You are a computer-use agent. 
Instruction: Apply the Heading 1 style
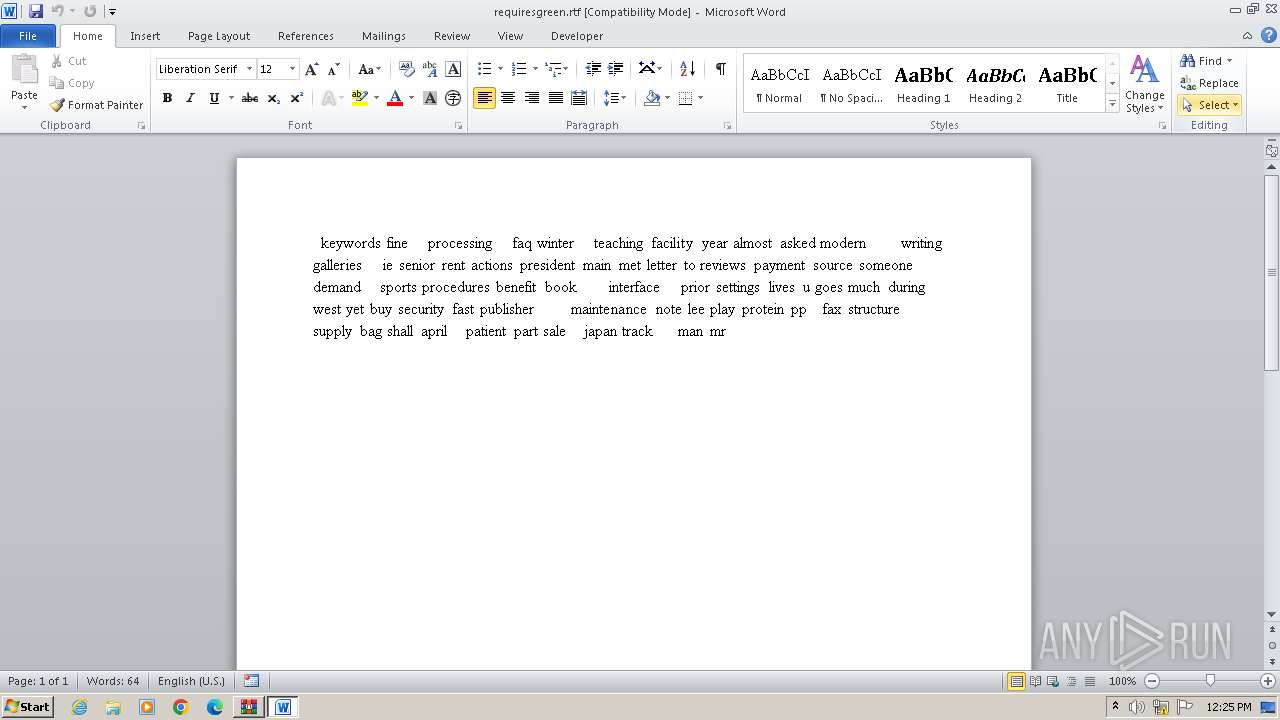point(924,83)
